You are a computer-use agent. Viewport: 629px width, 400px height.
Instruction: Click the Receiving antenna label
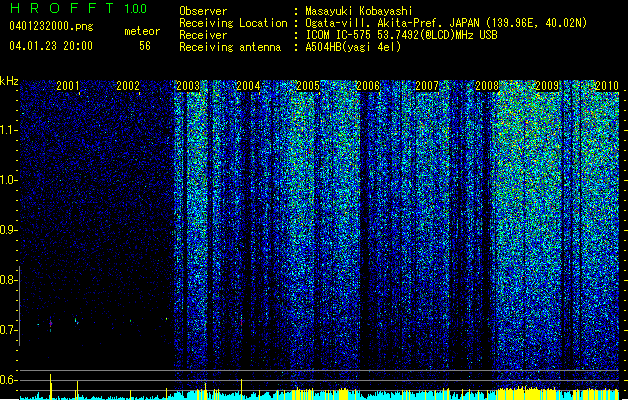coord(230,47)
